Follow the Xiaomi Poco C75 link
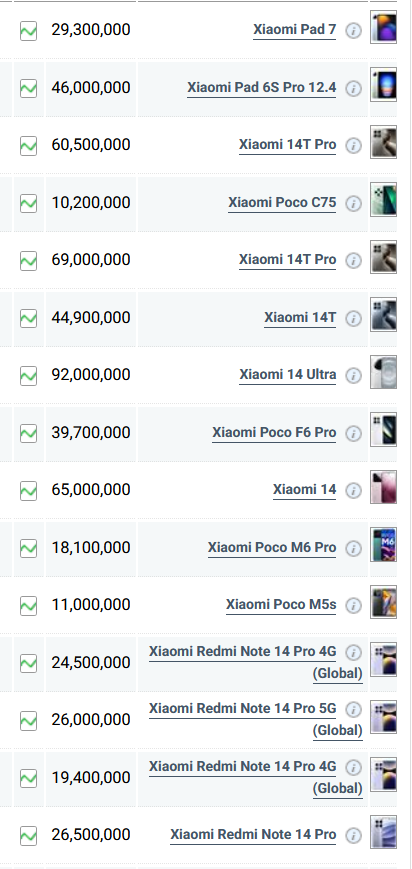This screenshot has height=869, width=412. [282, 203]
